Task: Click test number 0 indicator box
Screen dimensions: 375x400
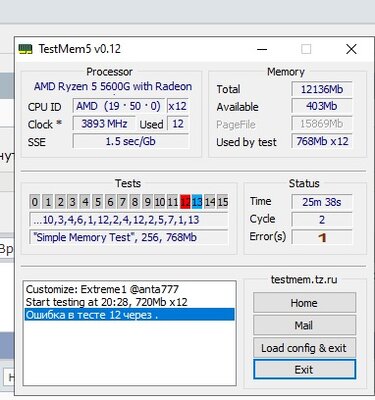Action: pos(34,202)
